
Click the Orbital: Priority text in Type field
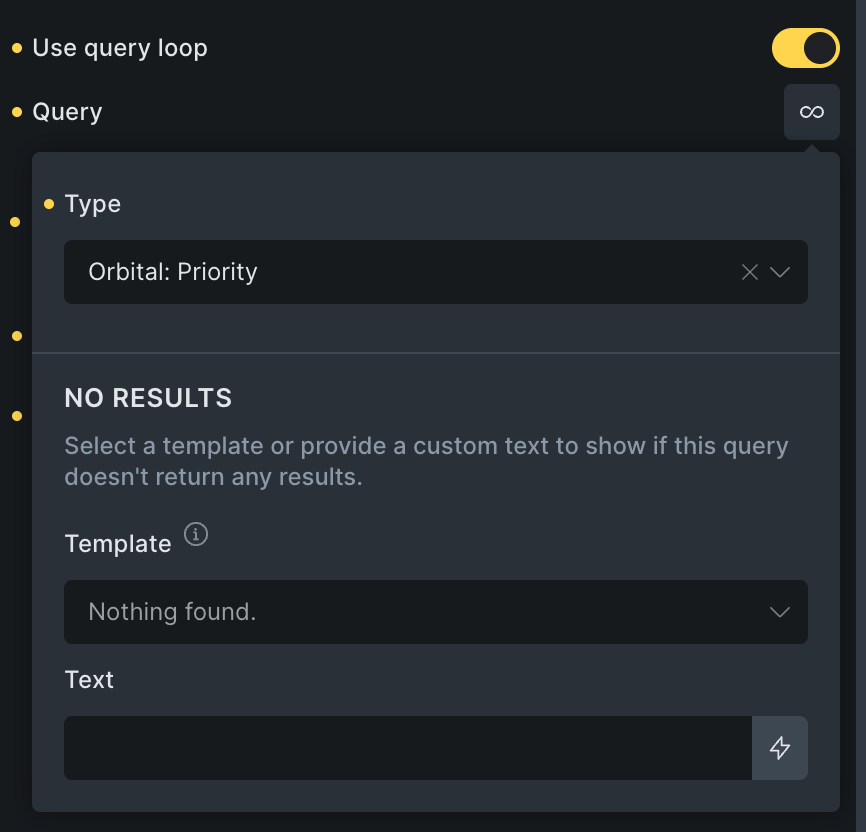point(173,272)
